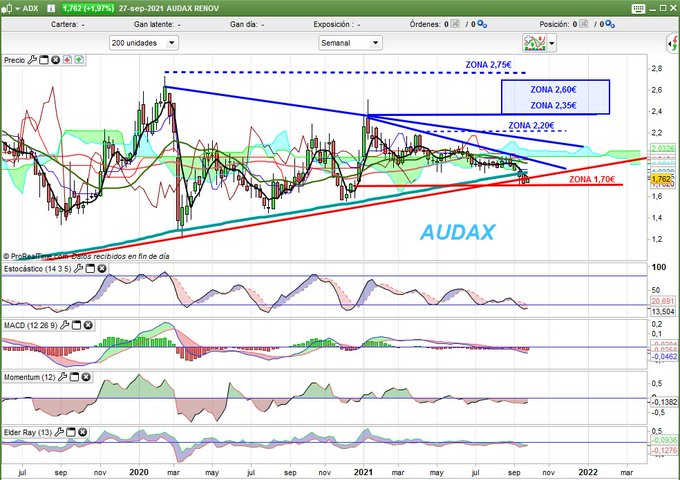The image size is (680, 480).
Task: Click the 2021 marker on time axis
Action: point(363,472)
